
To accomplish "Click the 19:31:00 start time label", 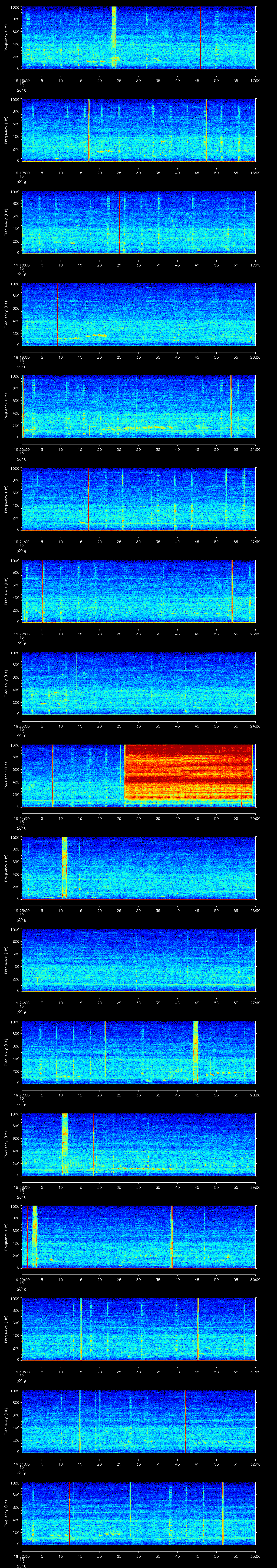I will tap(21, 1463).
